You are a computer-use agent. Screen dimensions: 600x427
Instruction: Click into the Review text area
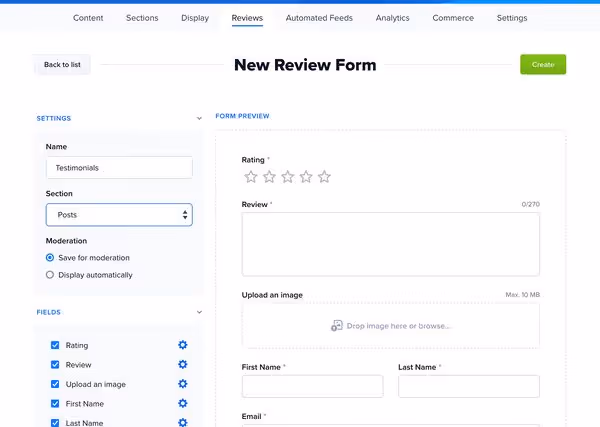click(x=391, y=244)
